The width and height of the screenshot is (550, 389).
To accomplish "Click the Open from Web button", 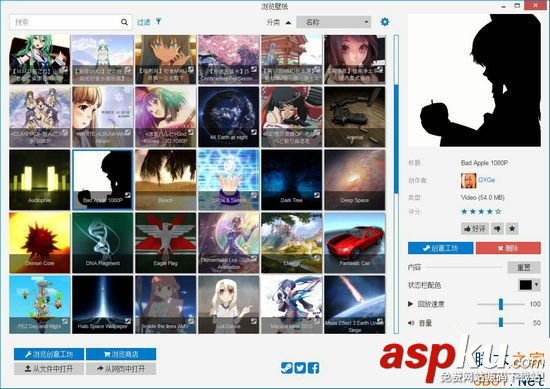I will pyautogui.click(x=121, y=369).
